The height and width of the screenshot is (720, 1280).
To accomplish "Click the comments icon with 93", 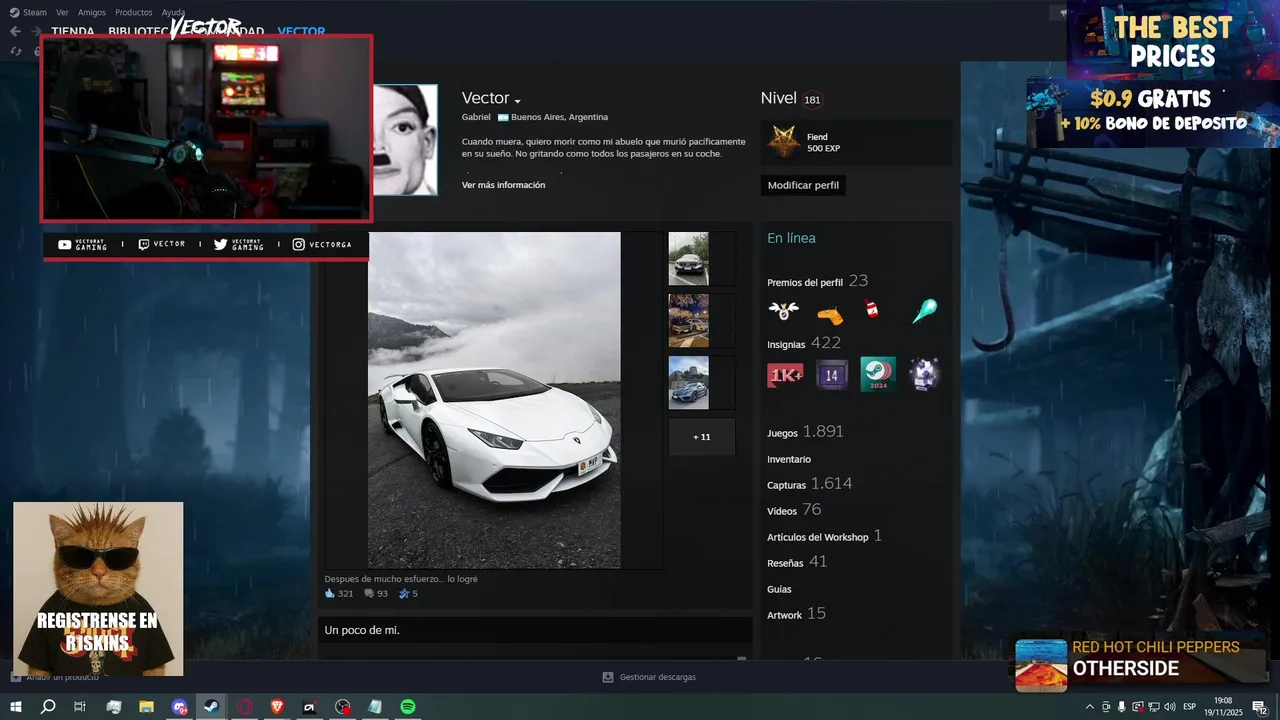I will (x=369, y=593).
